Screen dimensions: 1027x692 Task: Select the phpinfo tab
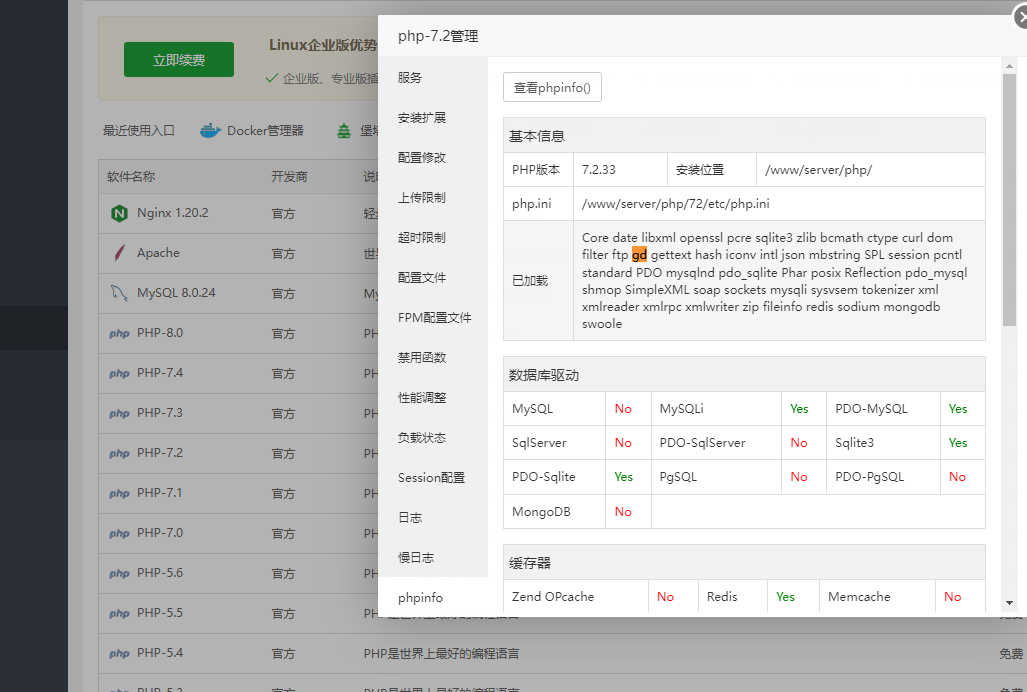point(433,597)
